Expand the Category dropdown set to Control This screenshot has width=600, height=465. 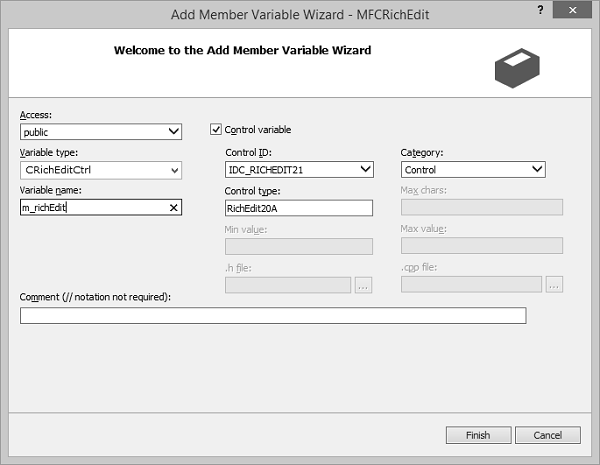(537, 170)
